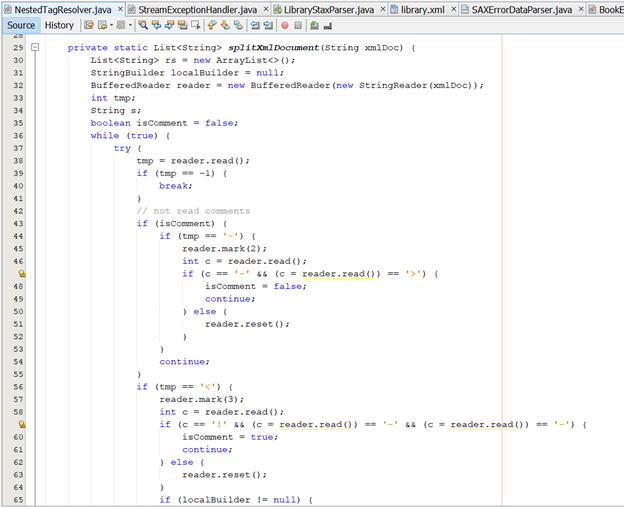Click 'boolean isComment = false;' declaration
Image resolution: width=624 pixels, height=507 pixels.
pos(164,123)
